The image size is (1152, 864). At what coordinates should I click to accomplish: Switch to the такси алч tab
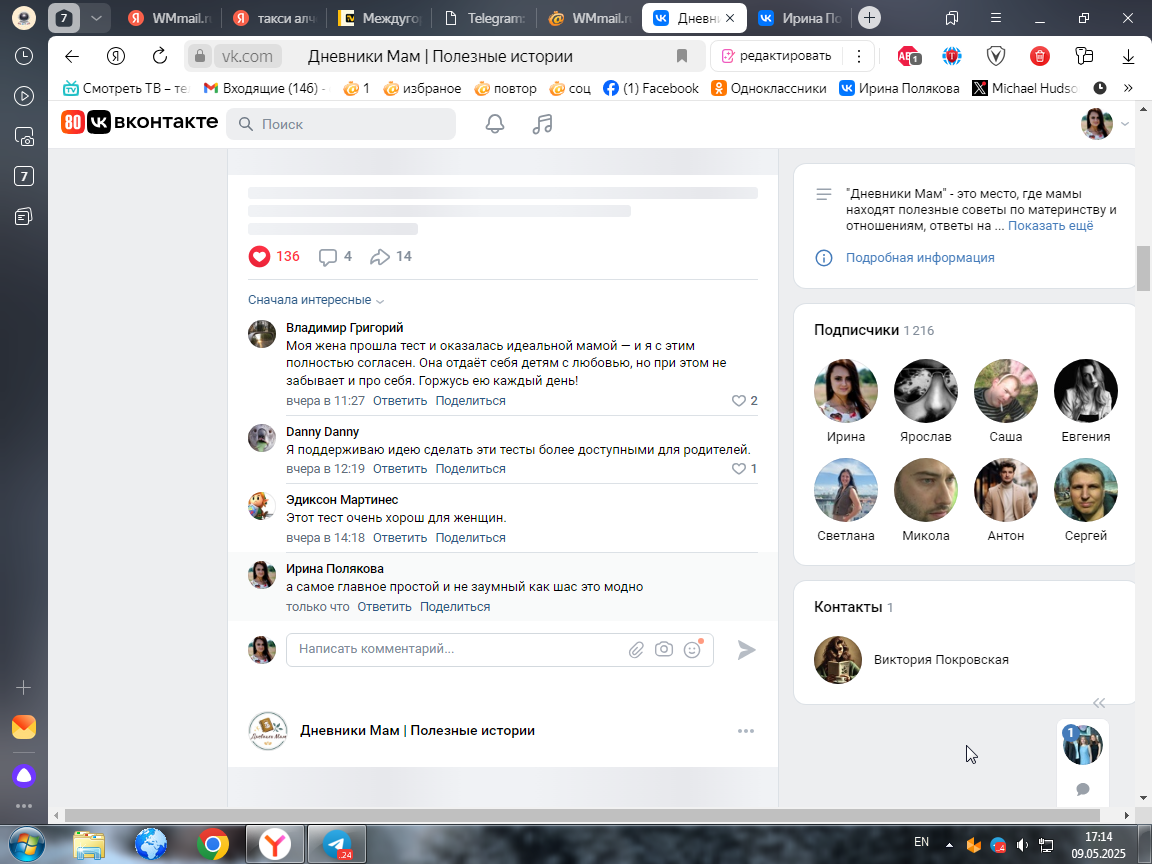274,18
